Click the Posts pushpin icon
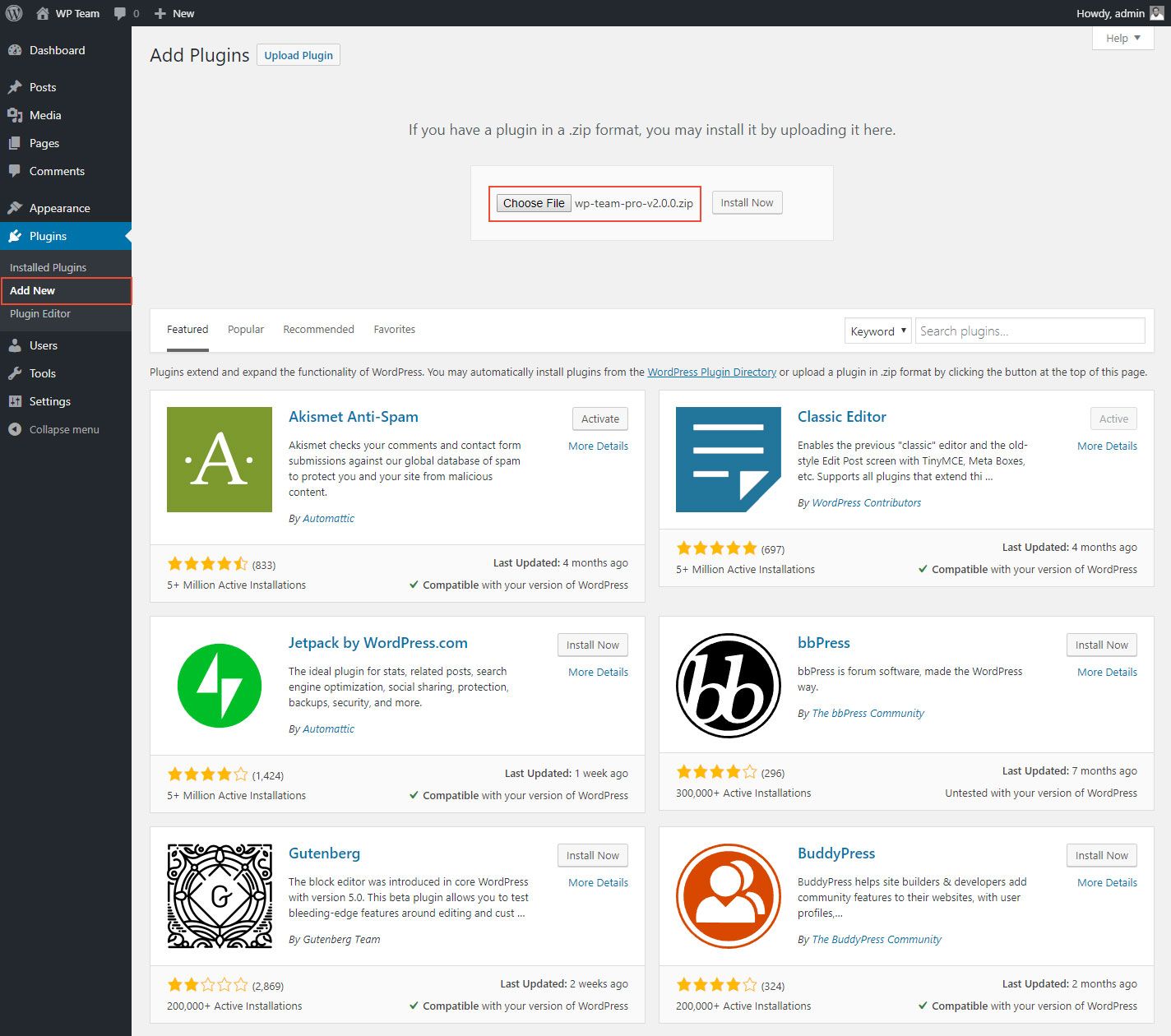The image size is (1171, 1036). (x=15, y=87)
